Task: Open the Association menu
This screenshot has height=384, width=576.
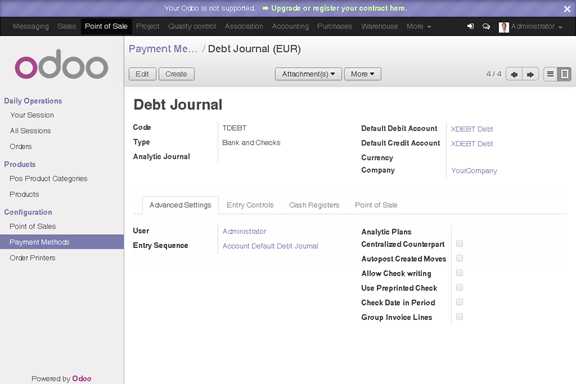Action: pos(244,26)
